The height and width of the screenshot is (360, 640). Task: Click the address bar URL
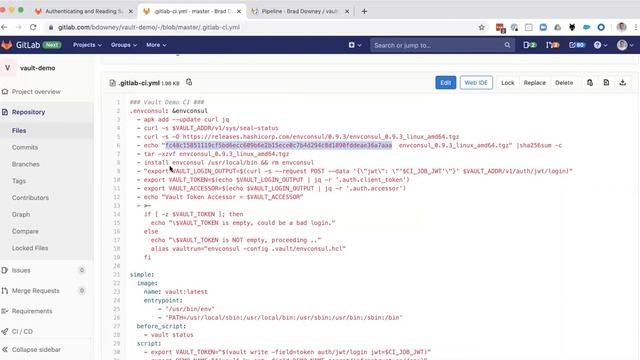(x=149, y=27)
